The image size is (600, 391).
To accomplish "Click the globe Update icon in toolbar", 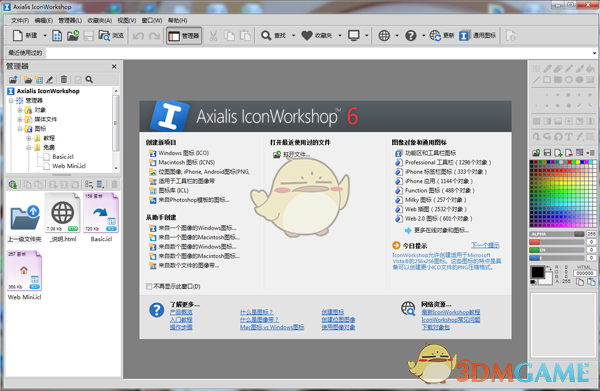I will [x=435, y=36].
